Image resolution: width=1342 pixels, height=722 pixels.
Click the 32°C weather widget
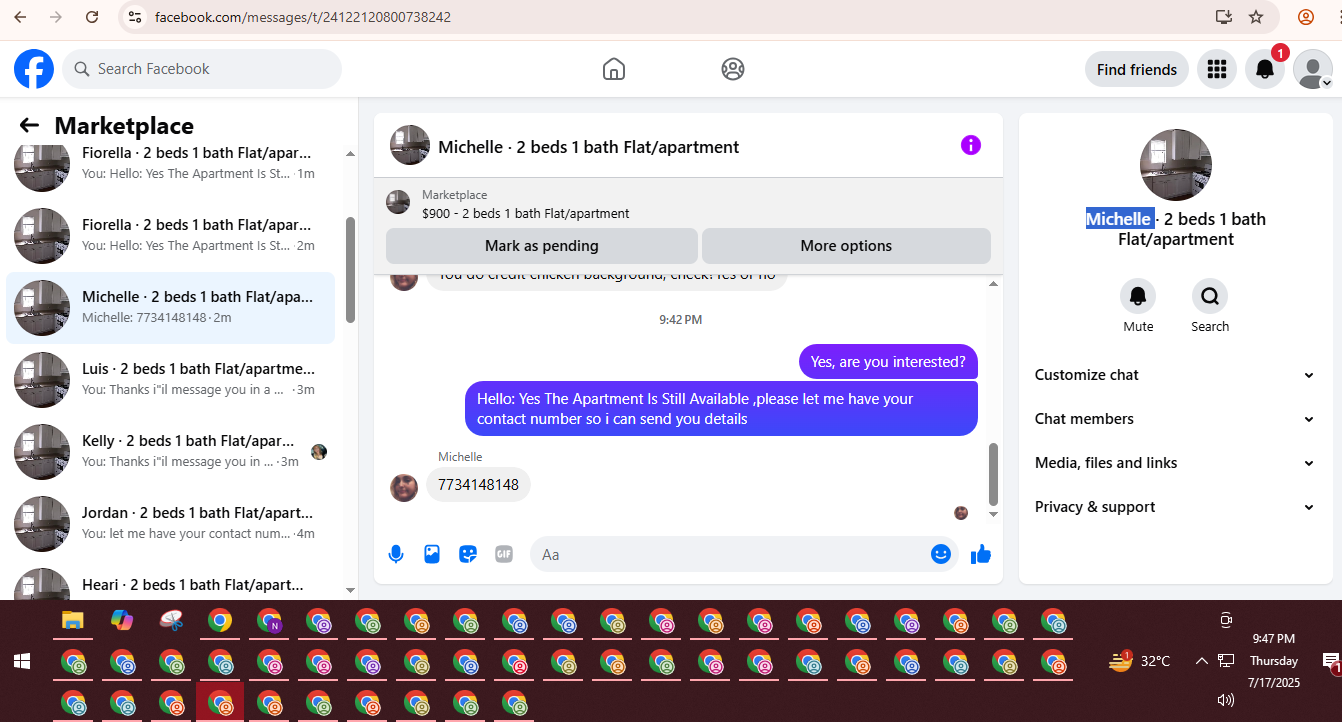(x=1139, y=661)
